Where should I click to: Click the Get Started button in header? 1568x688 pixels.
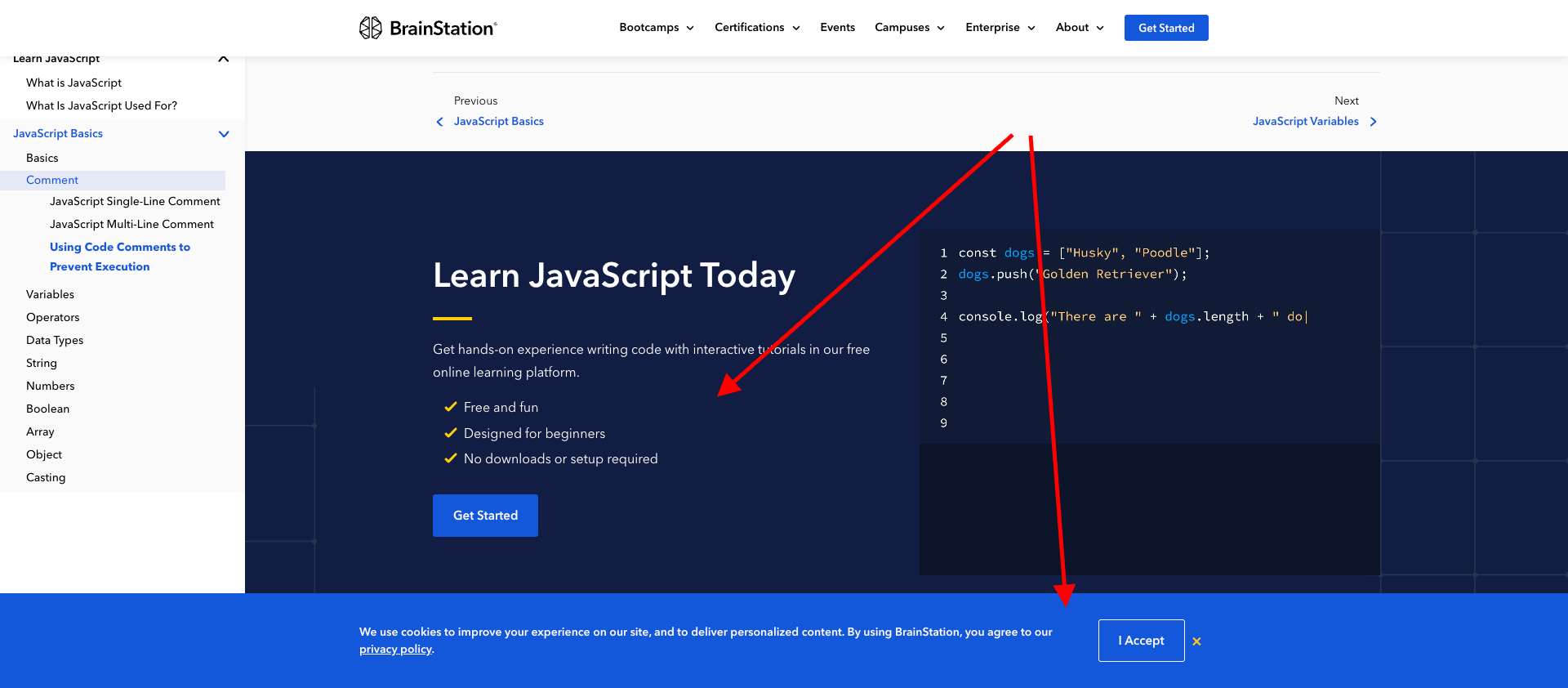(1166, 28)
